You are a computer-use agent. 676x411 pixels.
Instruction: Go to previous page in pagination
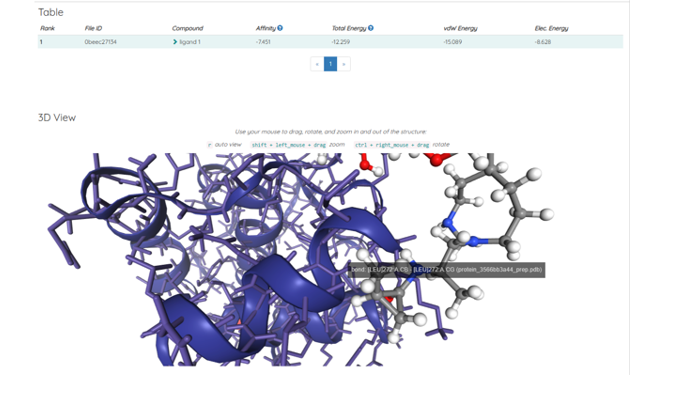(317, 64)
